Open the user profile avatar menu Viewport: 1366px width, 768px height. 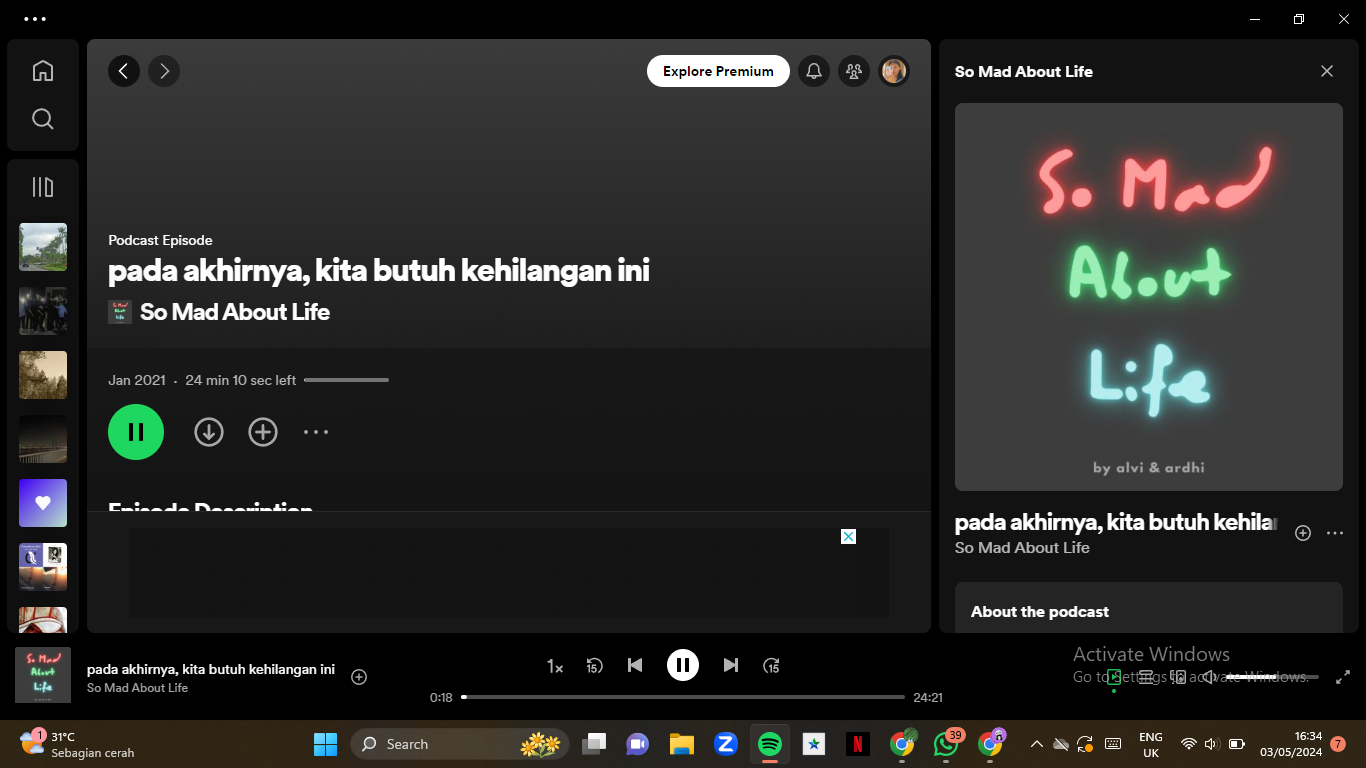point(894,71)
